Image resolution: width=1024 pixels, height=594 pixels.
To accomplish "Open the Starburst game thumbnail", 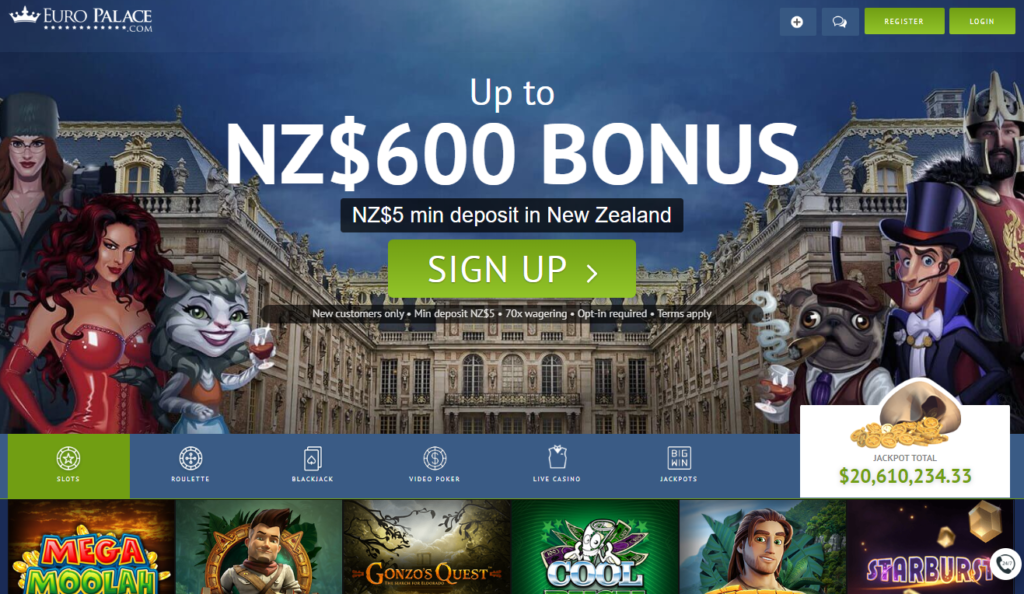I will (930, 547).
